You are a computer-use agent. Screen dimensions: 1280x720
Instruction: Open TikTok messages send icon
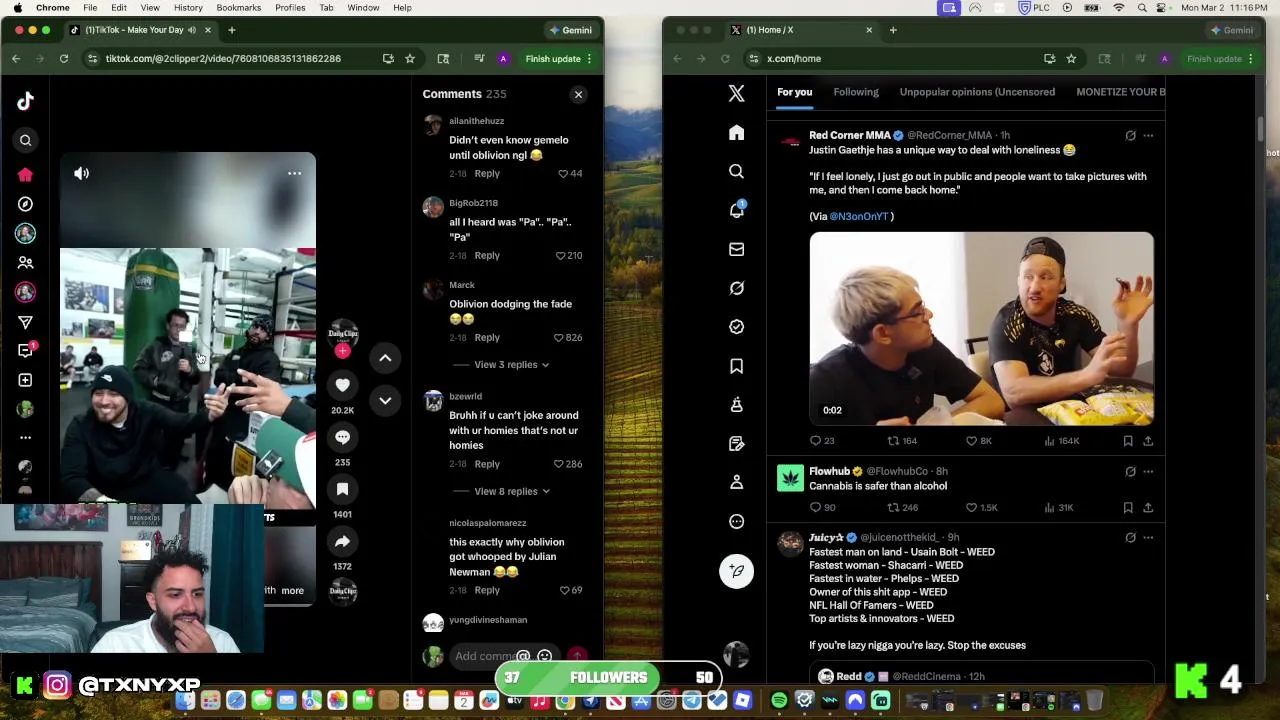coord(26,322)
